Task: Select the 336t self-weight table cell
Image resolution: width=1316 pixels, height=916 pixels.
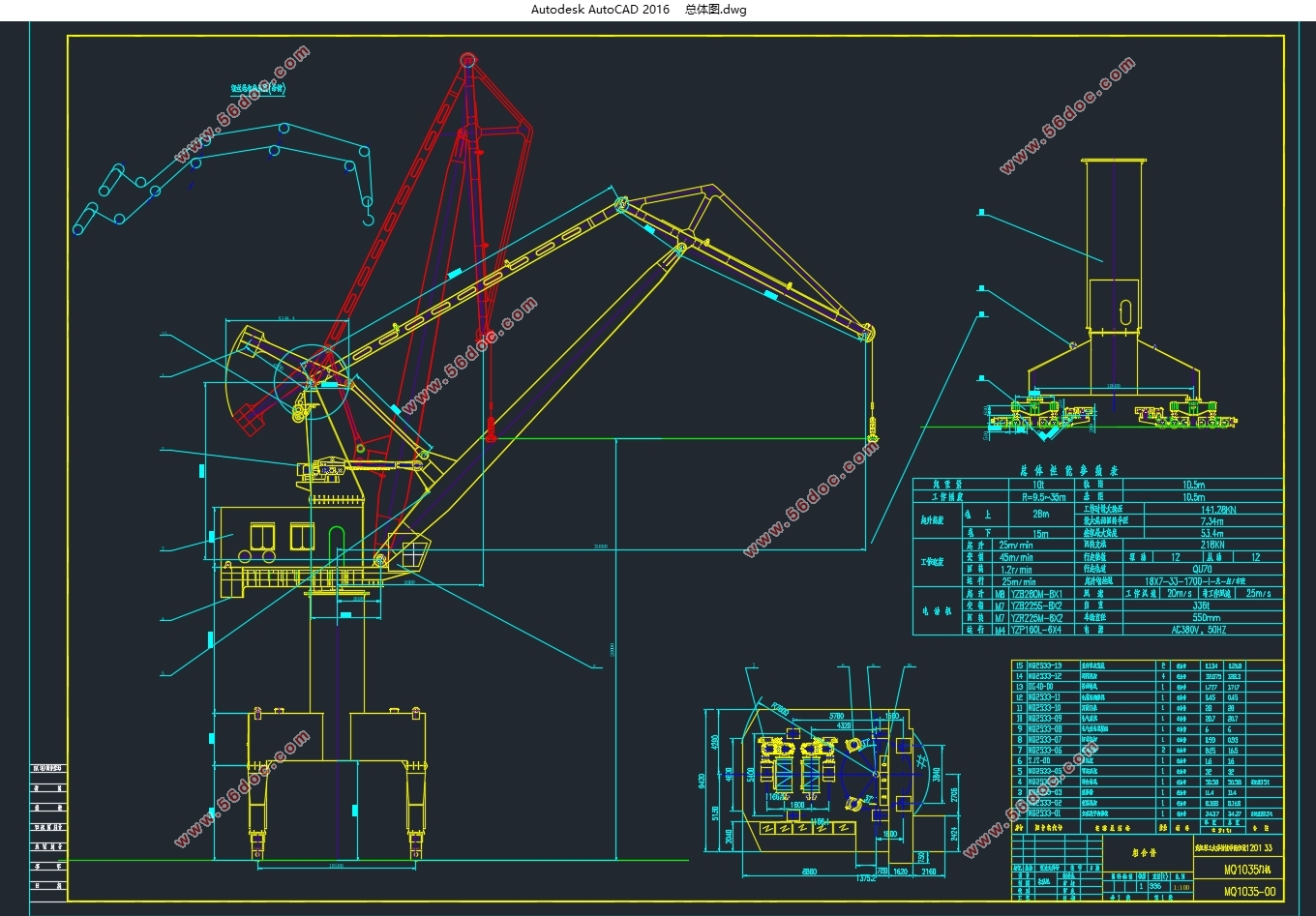Action: click(x=1204, y=605)
